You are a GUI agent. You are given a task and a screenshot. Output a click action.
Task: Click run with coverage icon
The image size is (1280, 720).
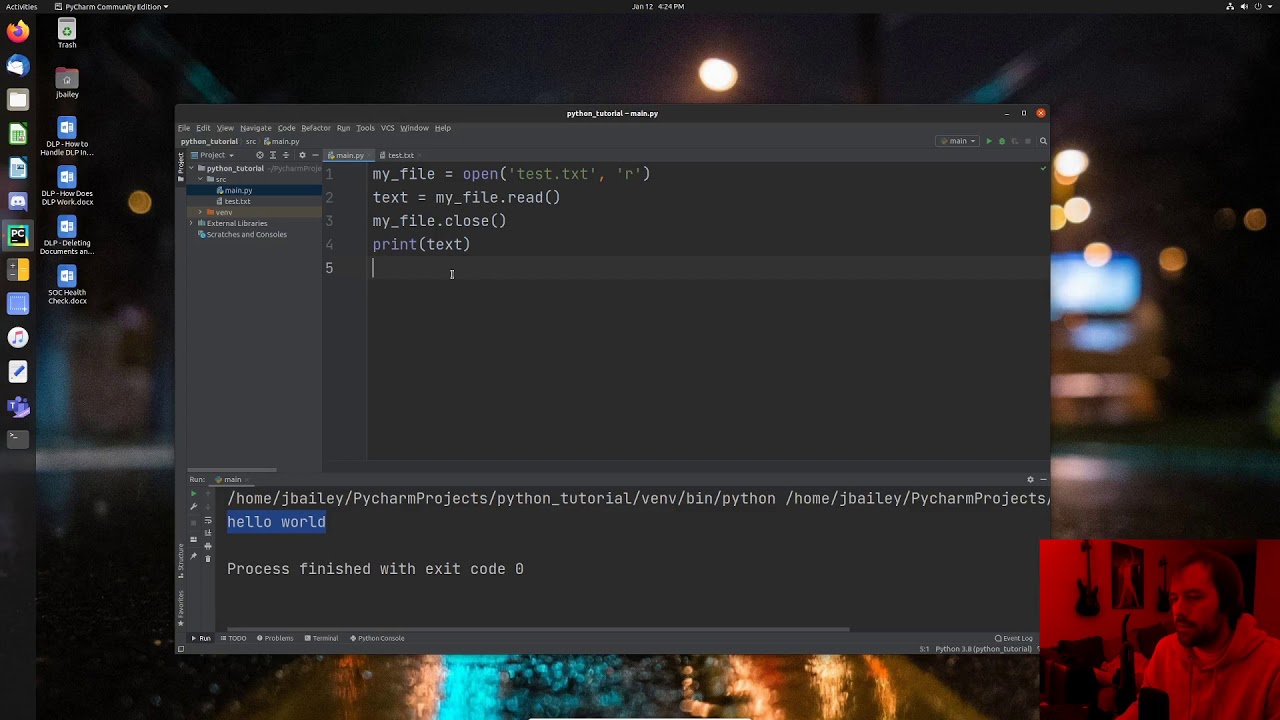1015,141
